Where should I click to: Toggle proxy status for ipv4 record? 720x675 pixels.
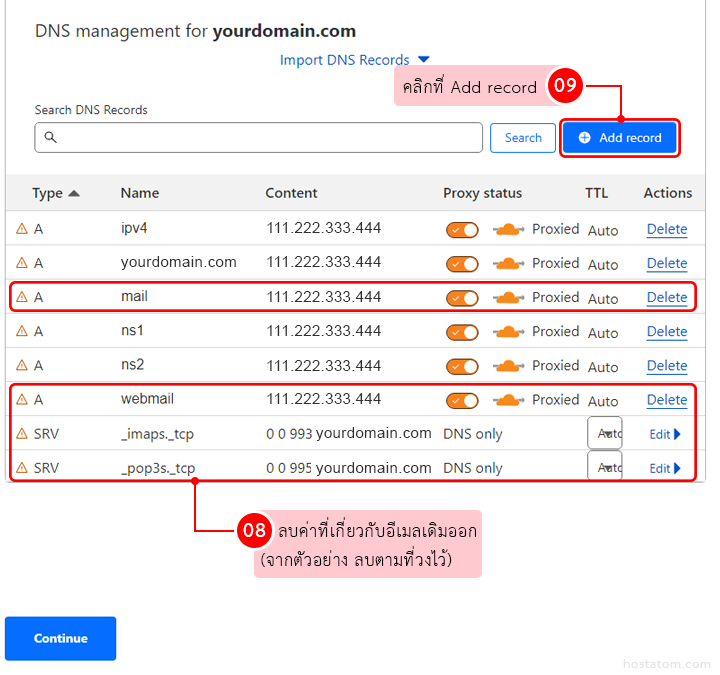coord(462,230)
